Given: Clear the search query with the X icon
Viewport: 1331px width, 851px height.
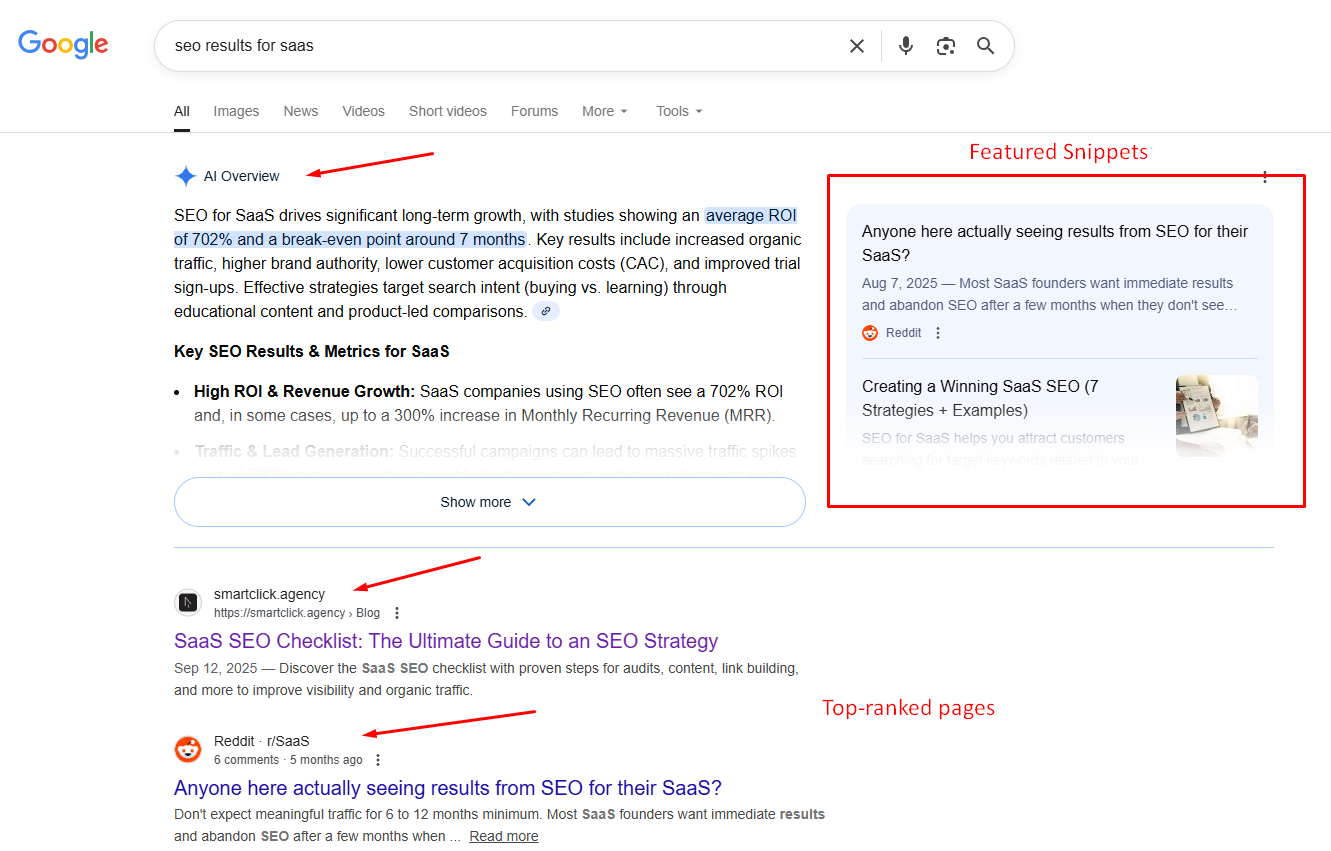Looking at the screenshot, I should (857, 45).
